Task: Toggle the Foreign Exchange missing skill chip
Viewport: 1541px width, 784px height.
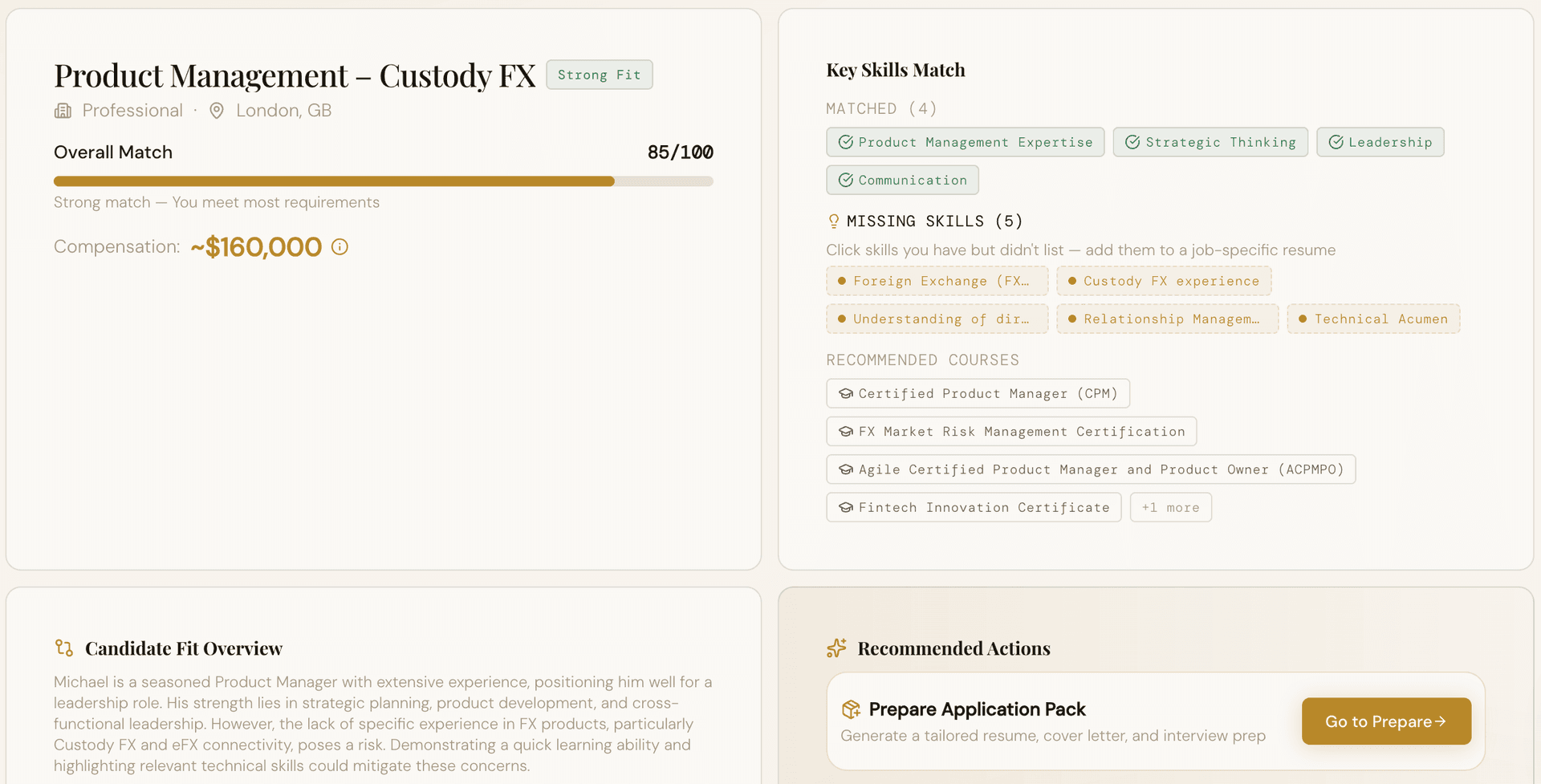Action: pos(937,281)
